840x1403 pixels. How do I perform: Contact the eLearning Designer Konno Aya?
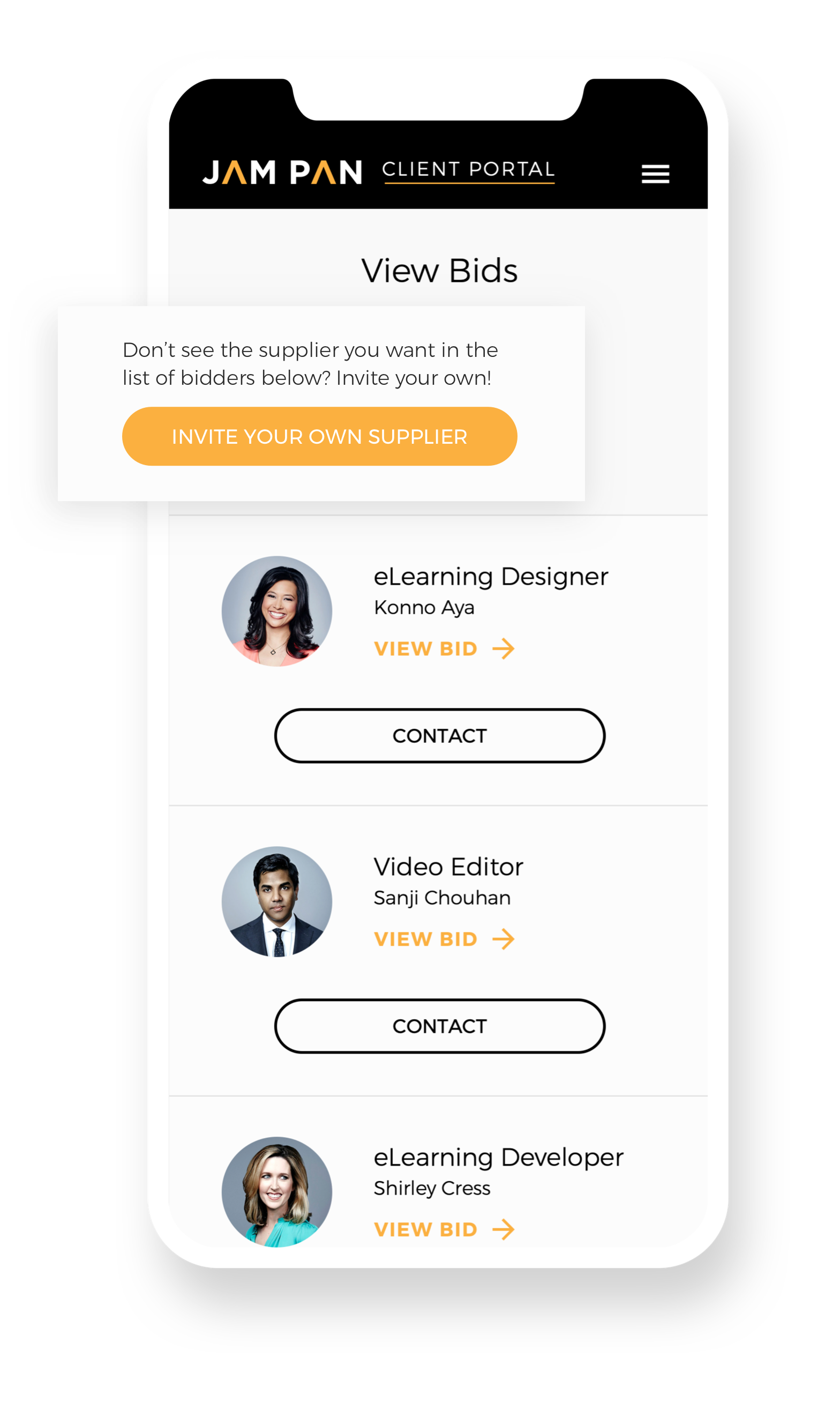[x=440, y=735]
